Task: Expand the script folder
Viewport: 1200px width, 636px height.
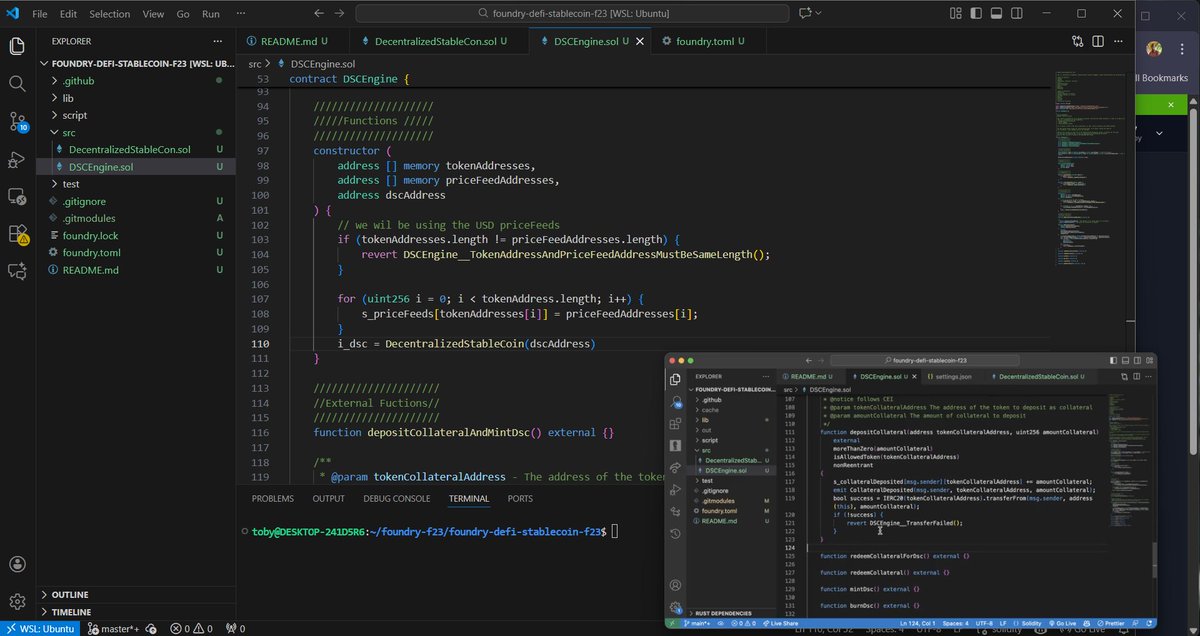Action: click(74, 115)
